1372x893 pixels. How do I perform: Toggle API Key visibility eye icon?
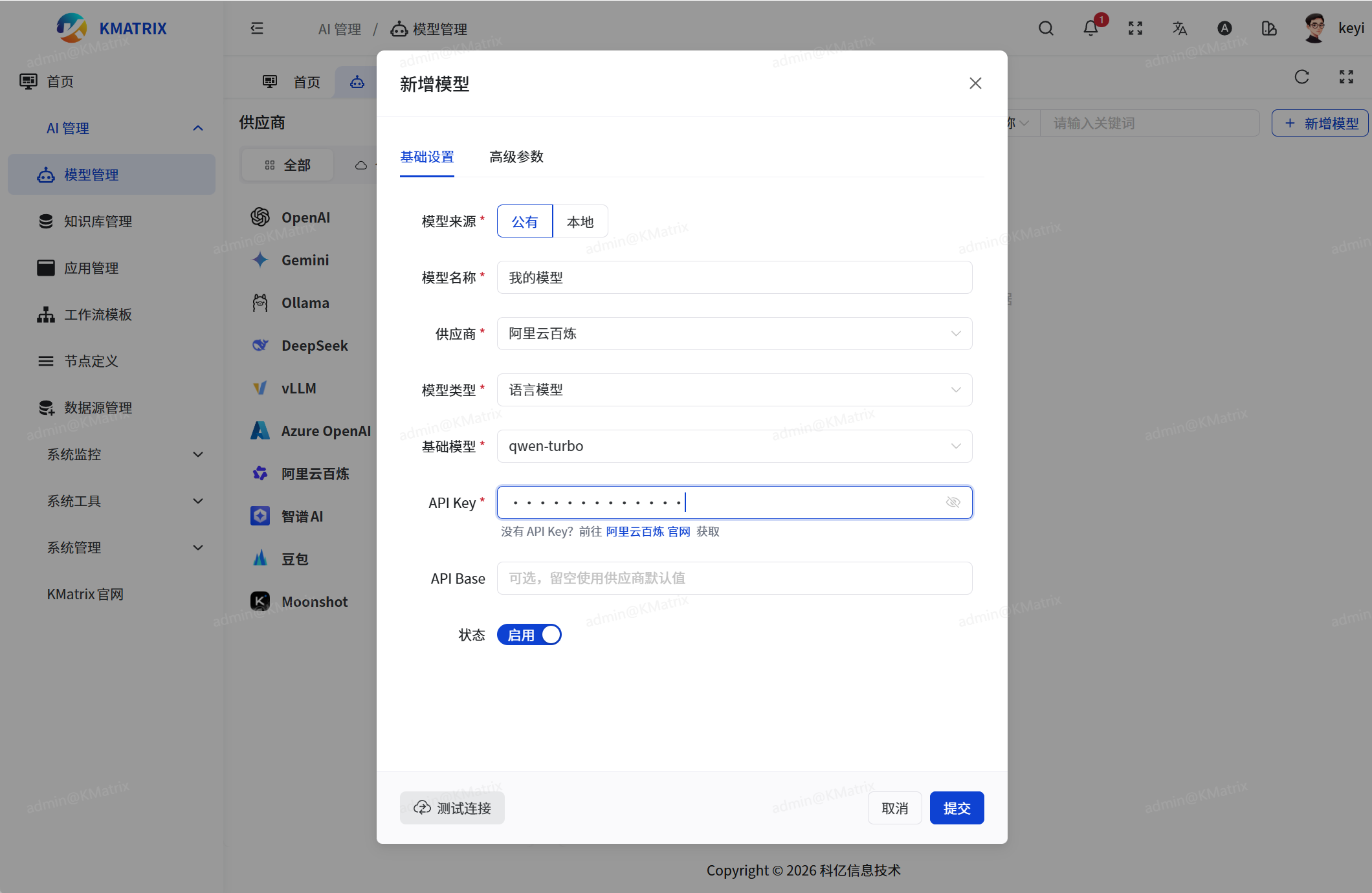pyautogui.click(x=953, y=502)
